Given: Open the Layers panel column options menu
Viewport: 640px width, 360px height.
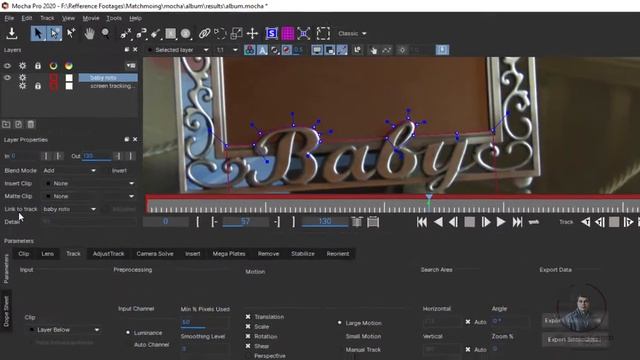Looking at the screenshot, I should coord(131,65).
